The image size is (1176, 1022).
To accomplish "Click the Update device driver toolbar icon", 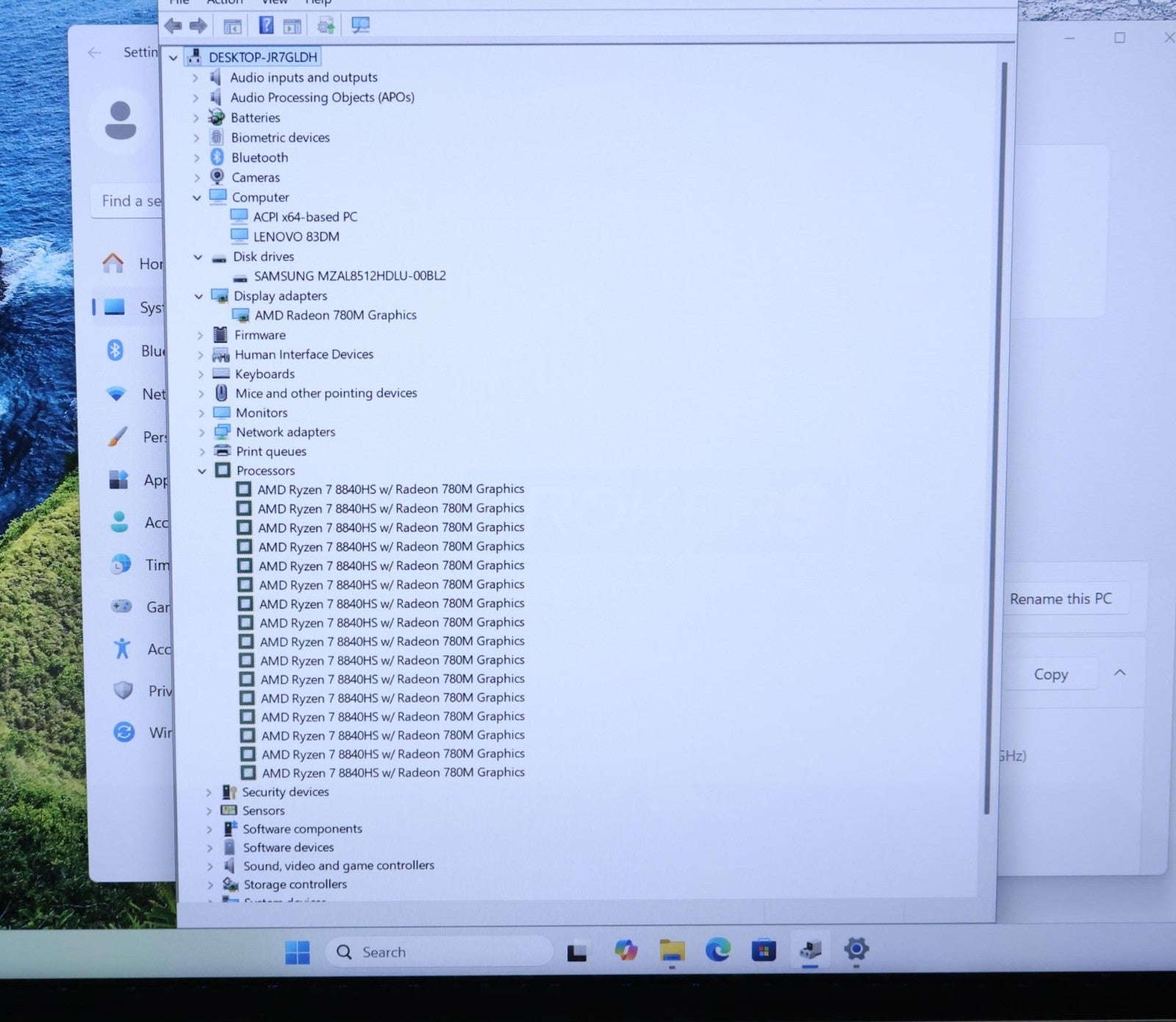I will [326, 26].
